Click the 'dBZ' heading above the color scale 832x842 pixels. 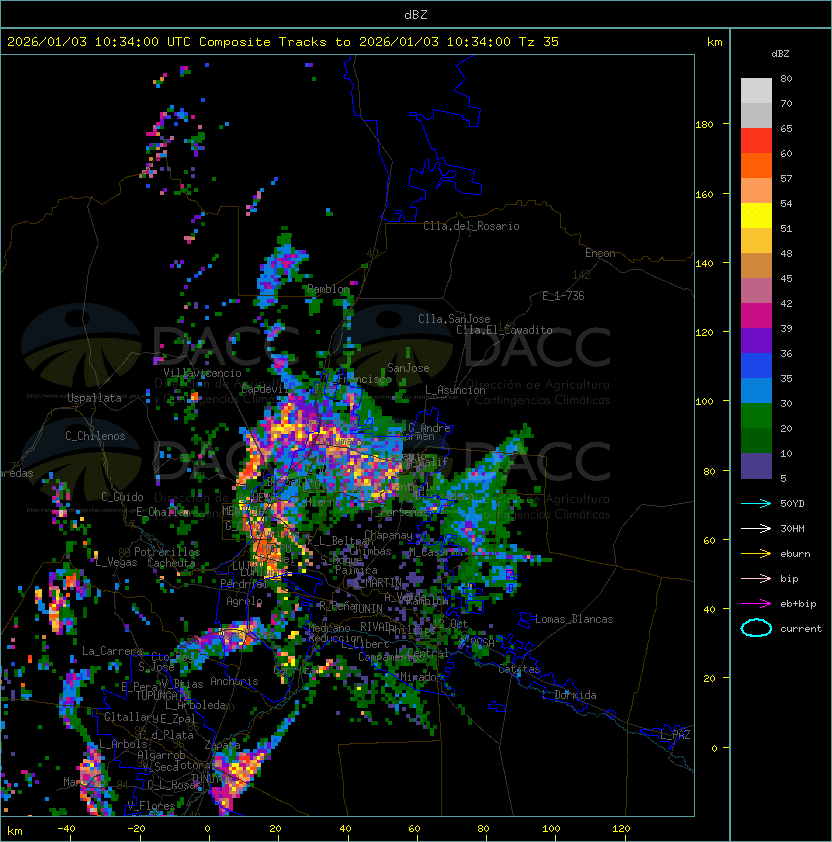[780, 54]
